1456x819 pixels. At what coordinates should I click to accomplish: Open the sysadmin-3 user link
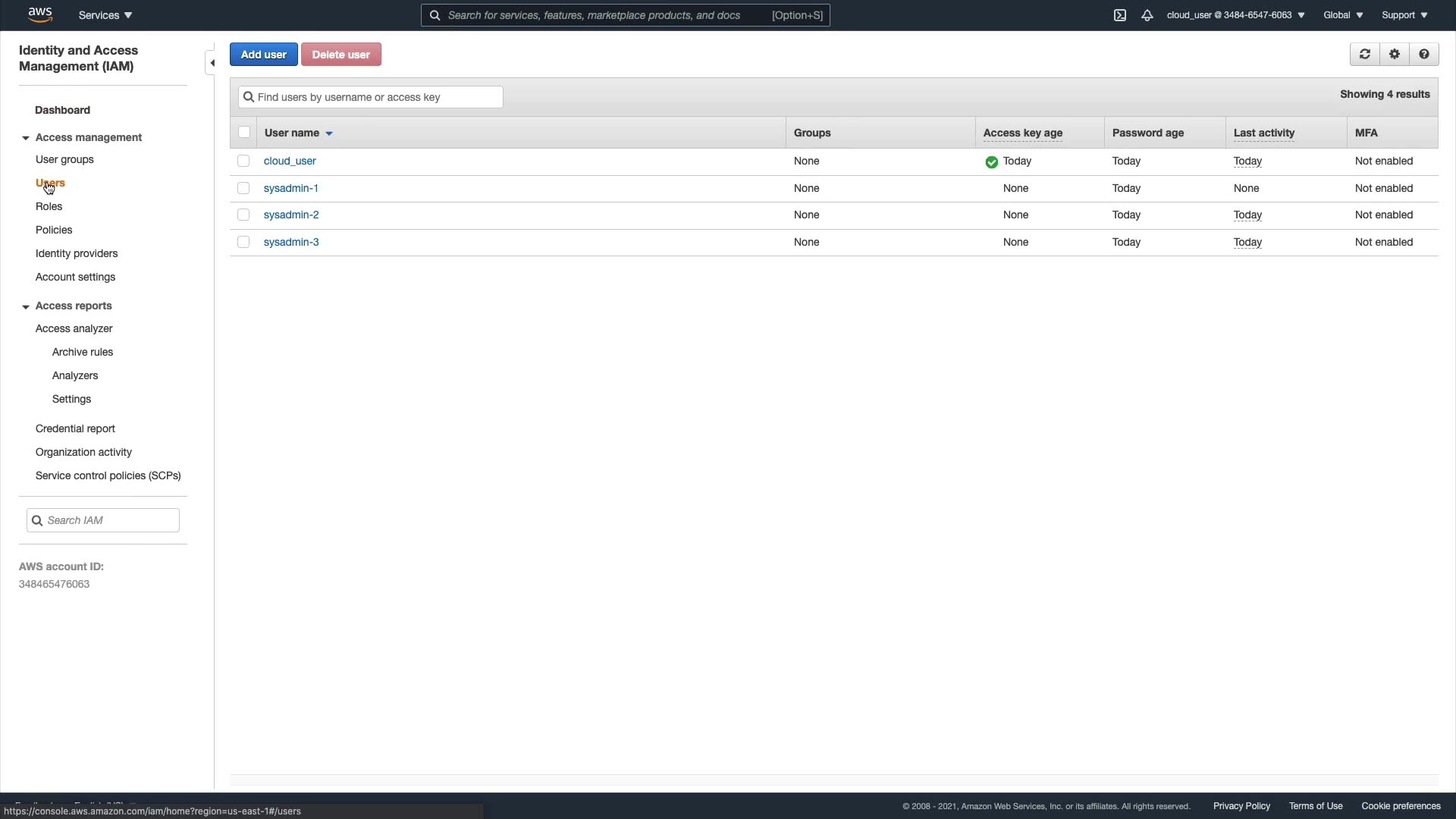[x=291, y=242]
